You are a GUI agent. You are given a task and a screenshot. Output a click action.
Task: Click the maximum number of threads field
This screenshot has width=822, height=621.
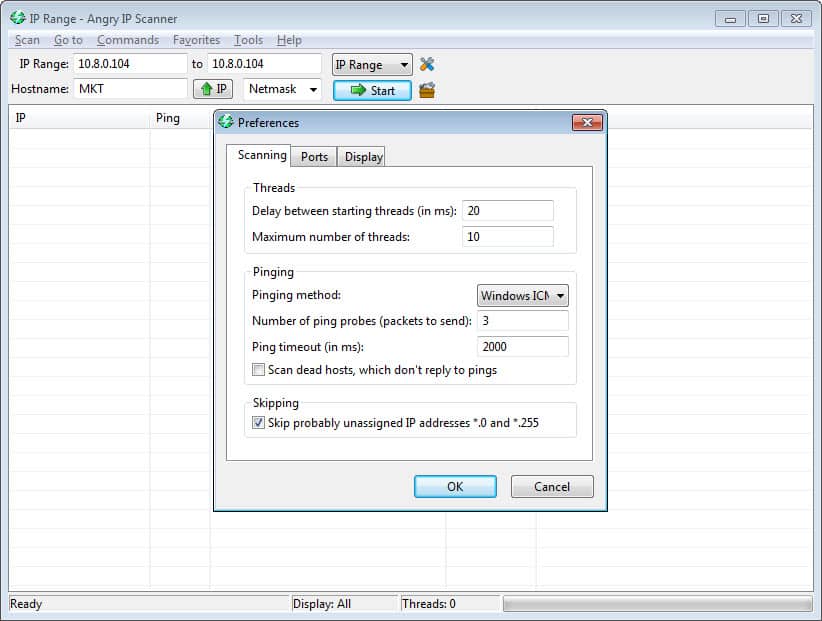[507, 236]
